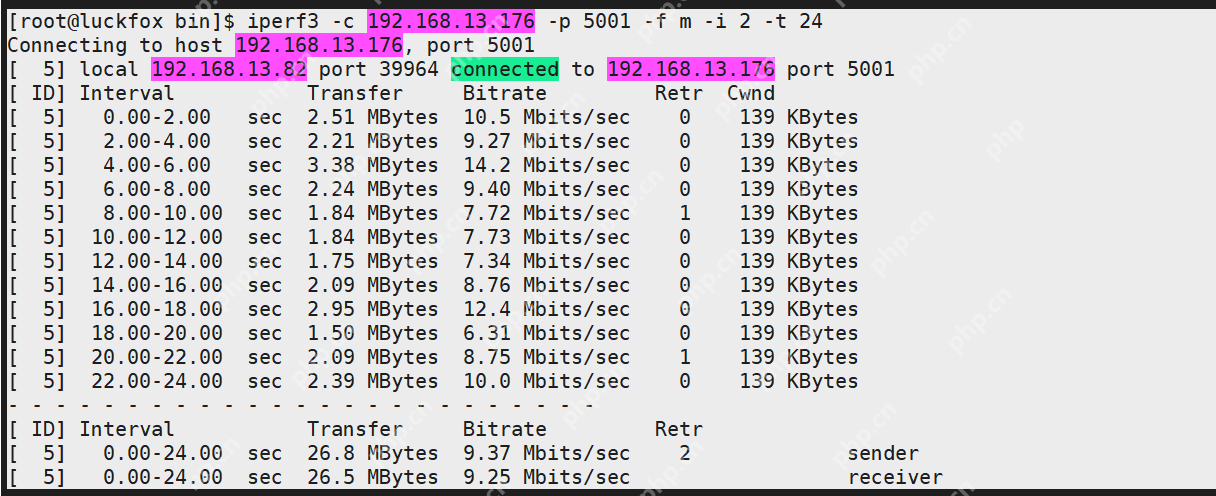Click the Retr value in the 8.00-10.00 row

tap(685, 213)
